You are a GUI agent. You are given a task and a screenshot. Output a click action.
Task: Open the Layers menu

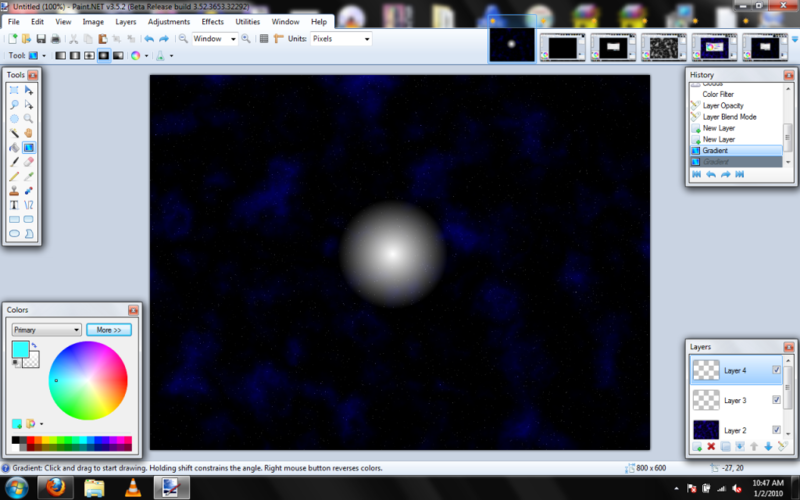[x=126, y=22]
